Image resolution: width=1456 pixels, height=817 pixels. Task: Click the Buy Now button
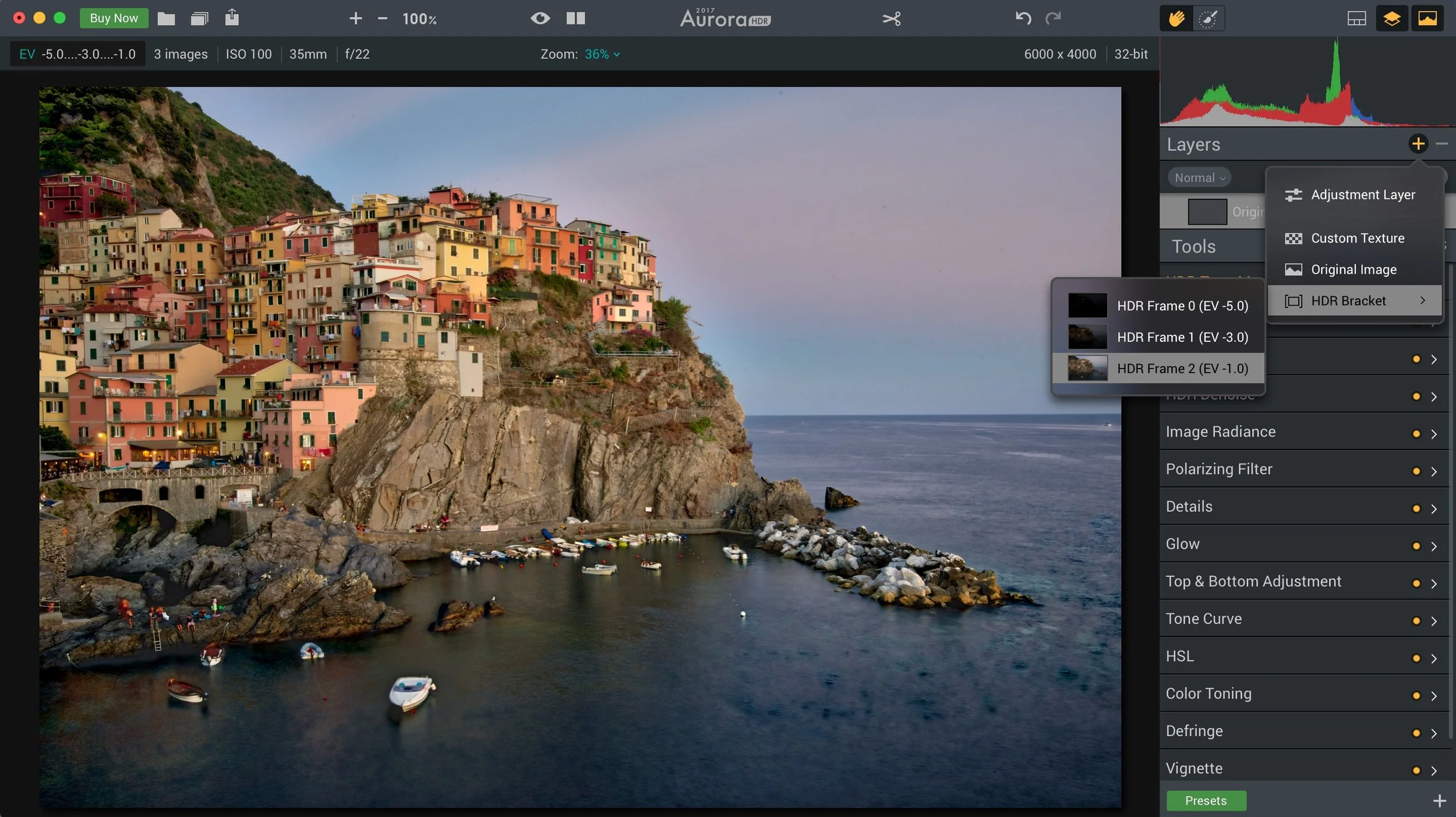114,18
